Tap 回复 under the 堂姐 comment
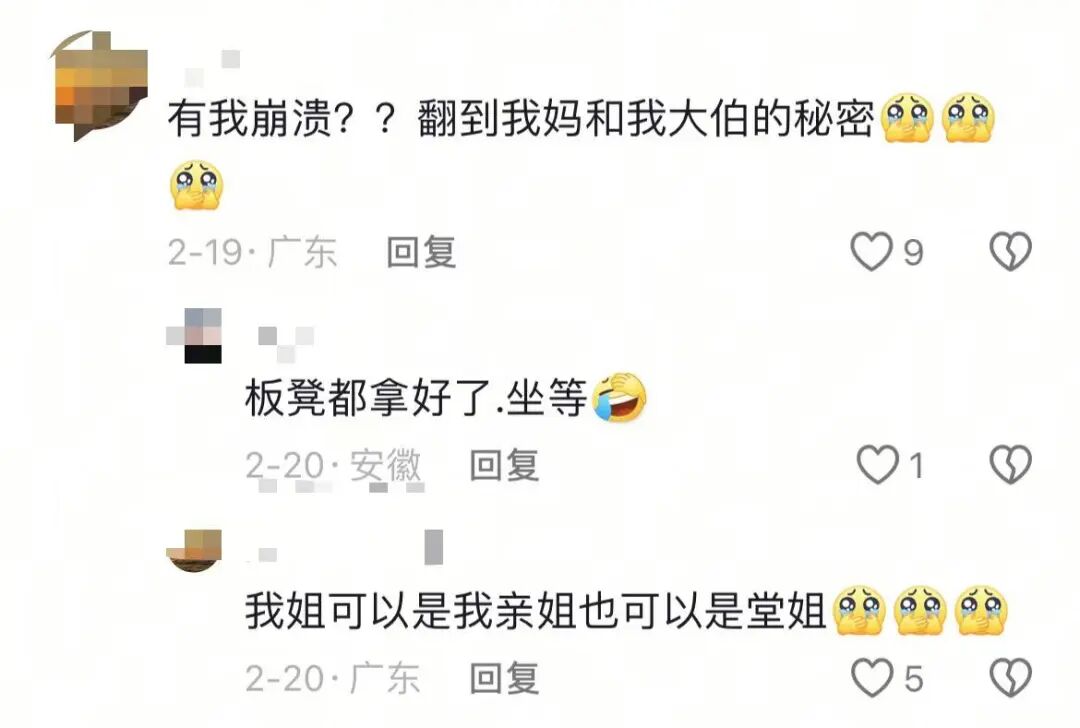The width and height of the screenshot is (1080, 728). (504, 678)
